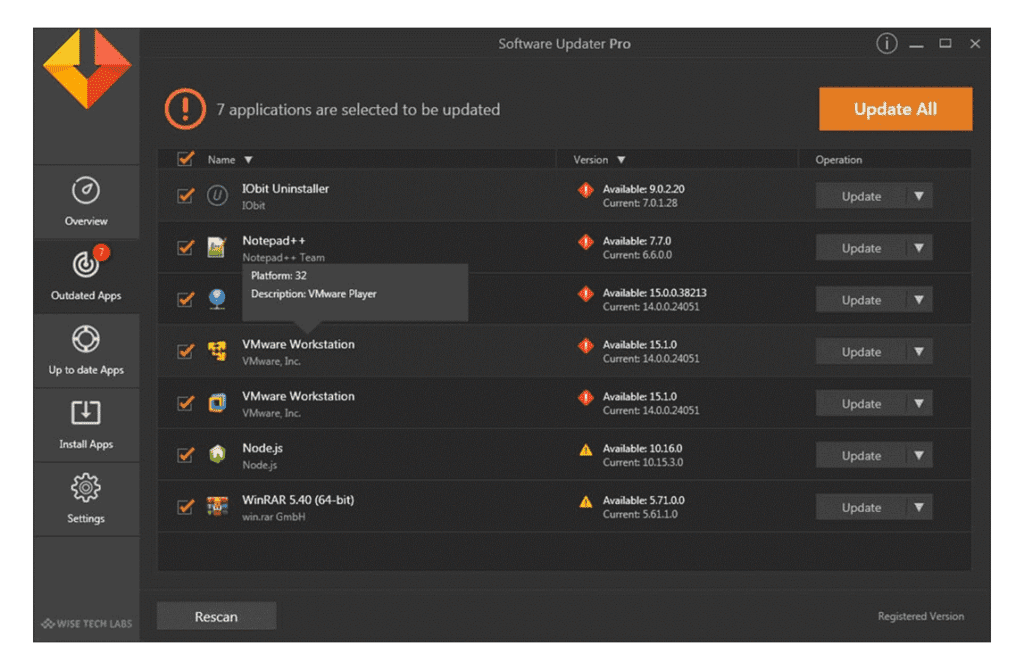Uncheck the WinRAR 5.40 checkbox
Image resolution: width=1024 pixels, height=670 pixels.
tap(185, 506)
